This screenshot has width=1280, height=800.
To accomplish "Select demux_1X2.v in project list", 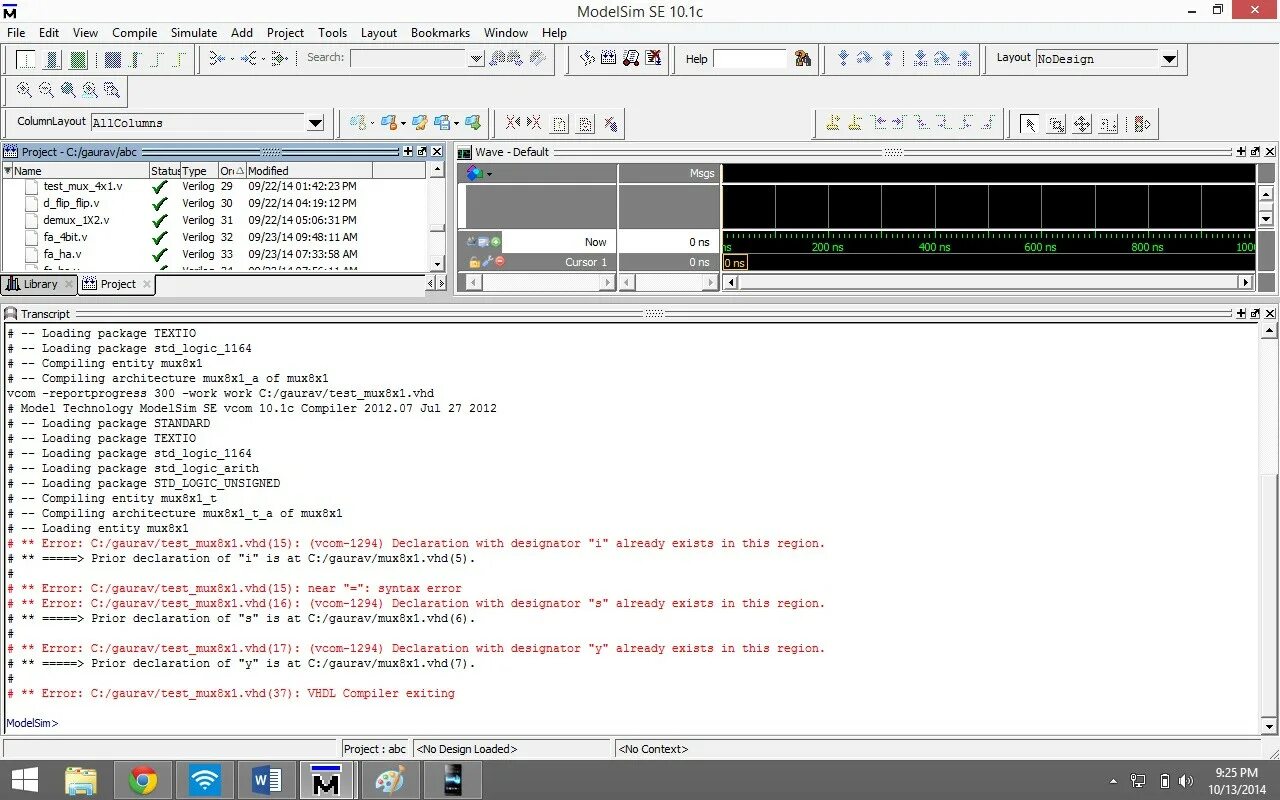I will coord(76,220).
